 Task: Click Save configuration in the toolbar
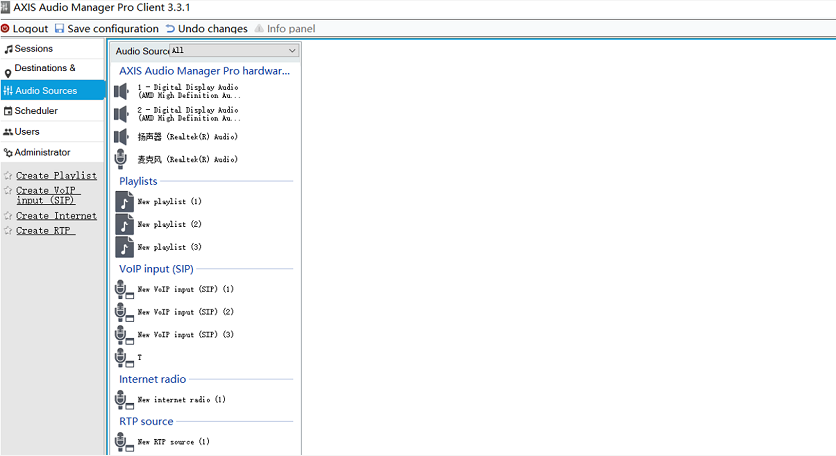pyautogui.click(x=107, y=29)
